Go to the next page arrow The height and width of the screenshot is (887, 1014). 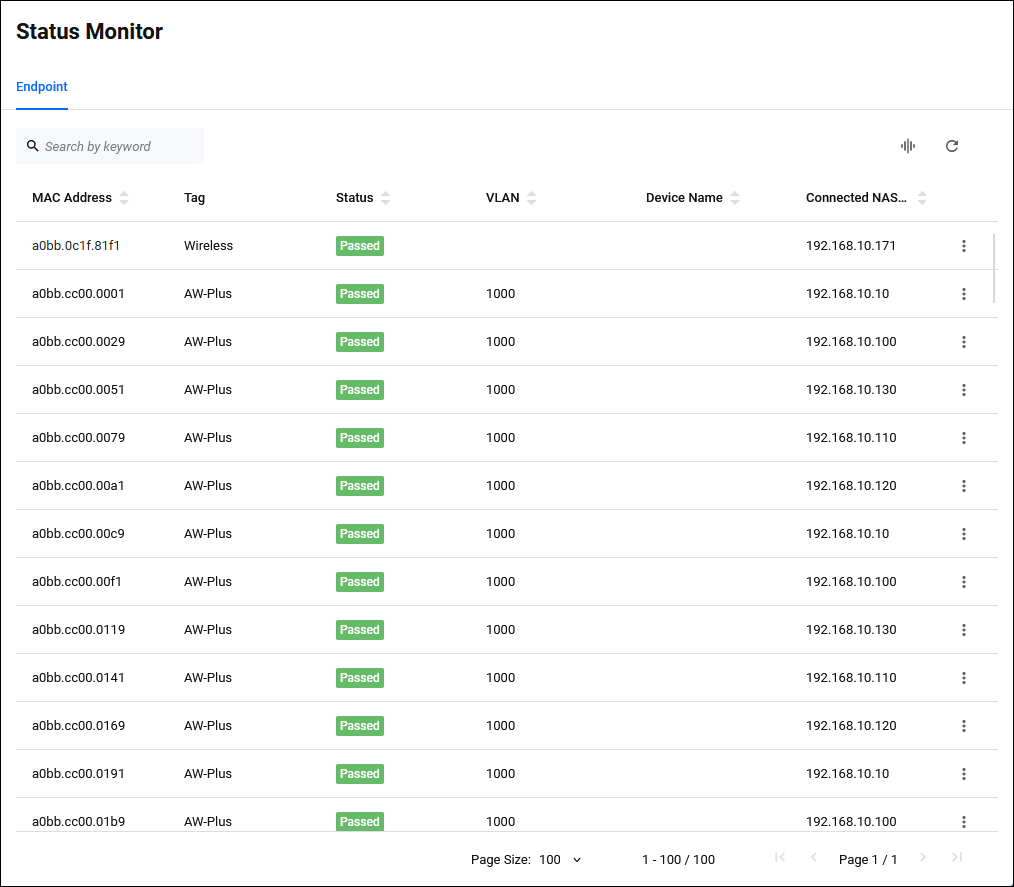tap(923, 858)
